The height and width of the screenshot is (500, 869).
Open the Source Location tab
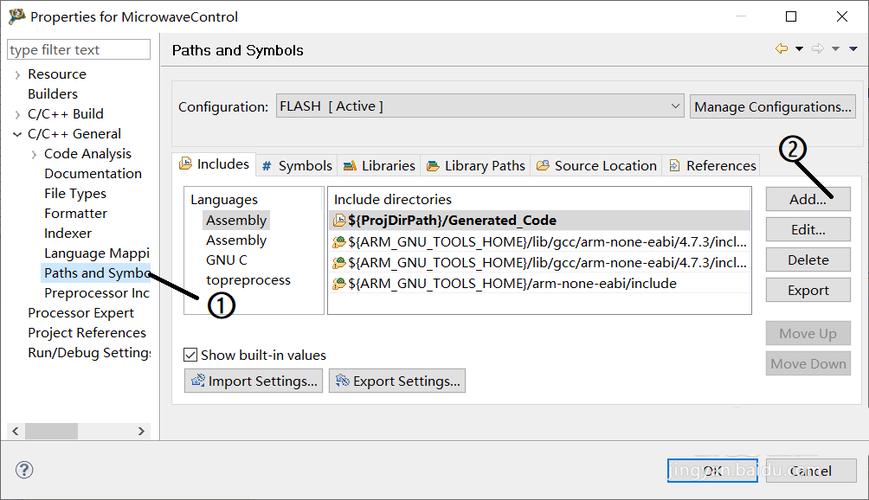(596, 166)
